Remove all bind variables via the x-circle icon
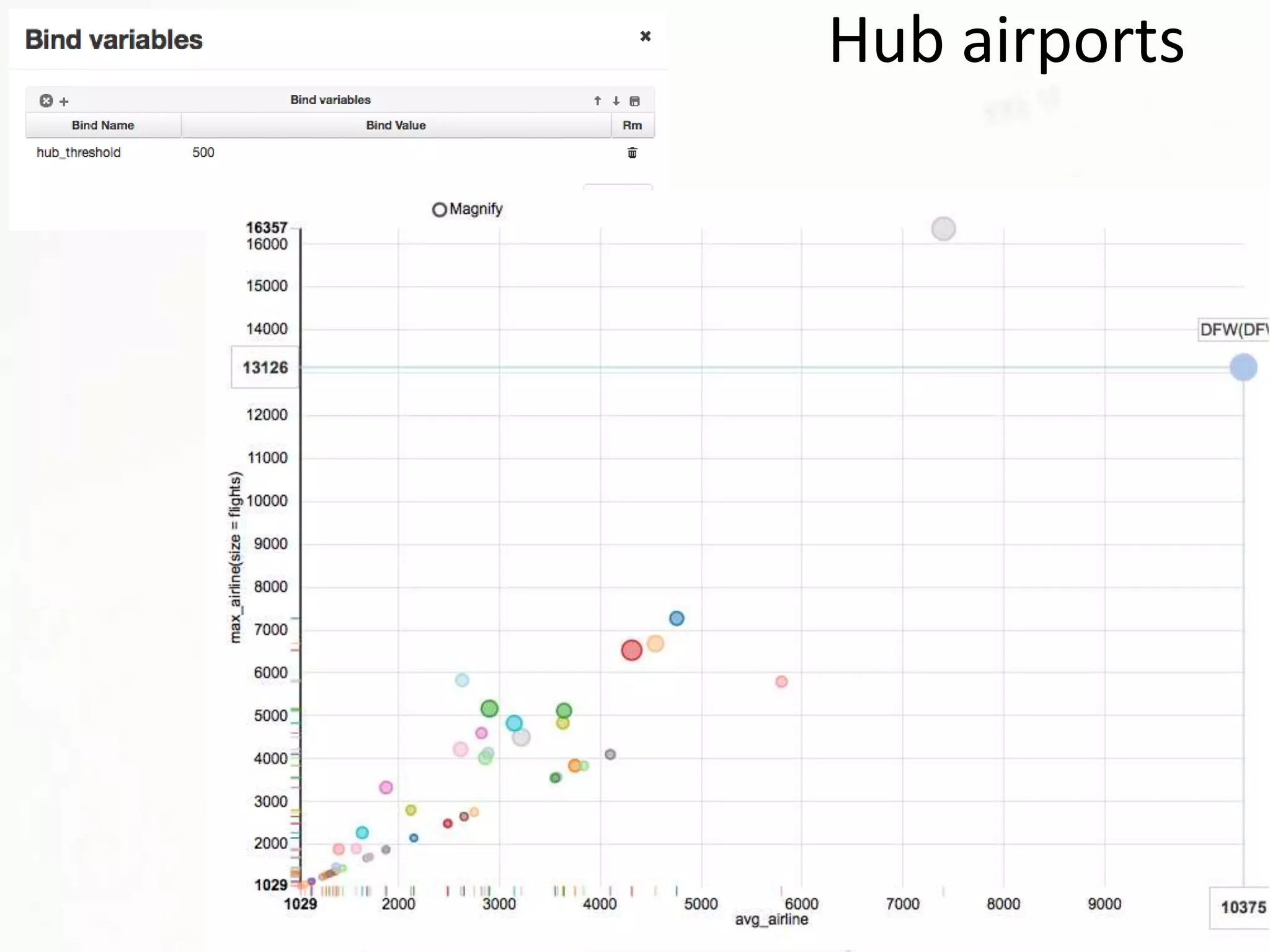The height and width of the screenshot is (952, 1270). click(46, 100)
